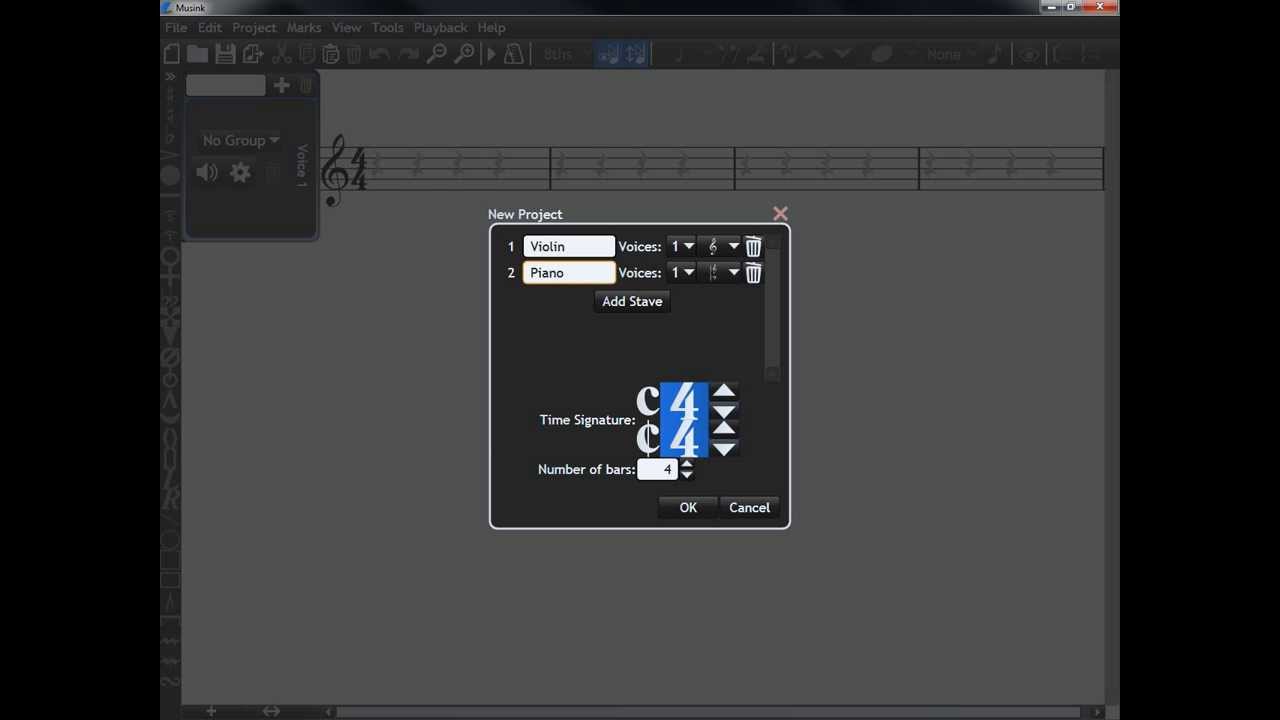The width and height of the screenshot is (1280, 720).
Task: Start playback with the Play icon
Action: 491,55
